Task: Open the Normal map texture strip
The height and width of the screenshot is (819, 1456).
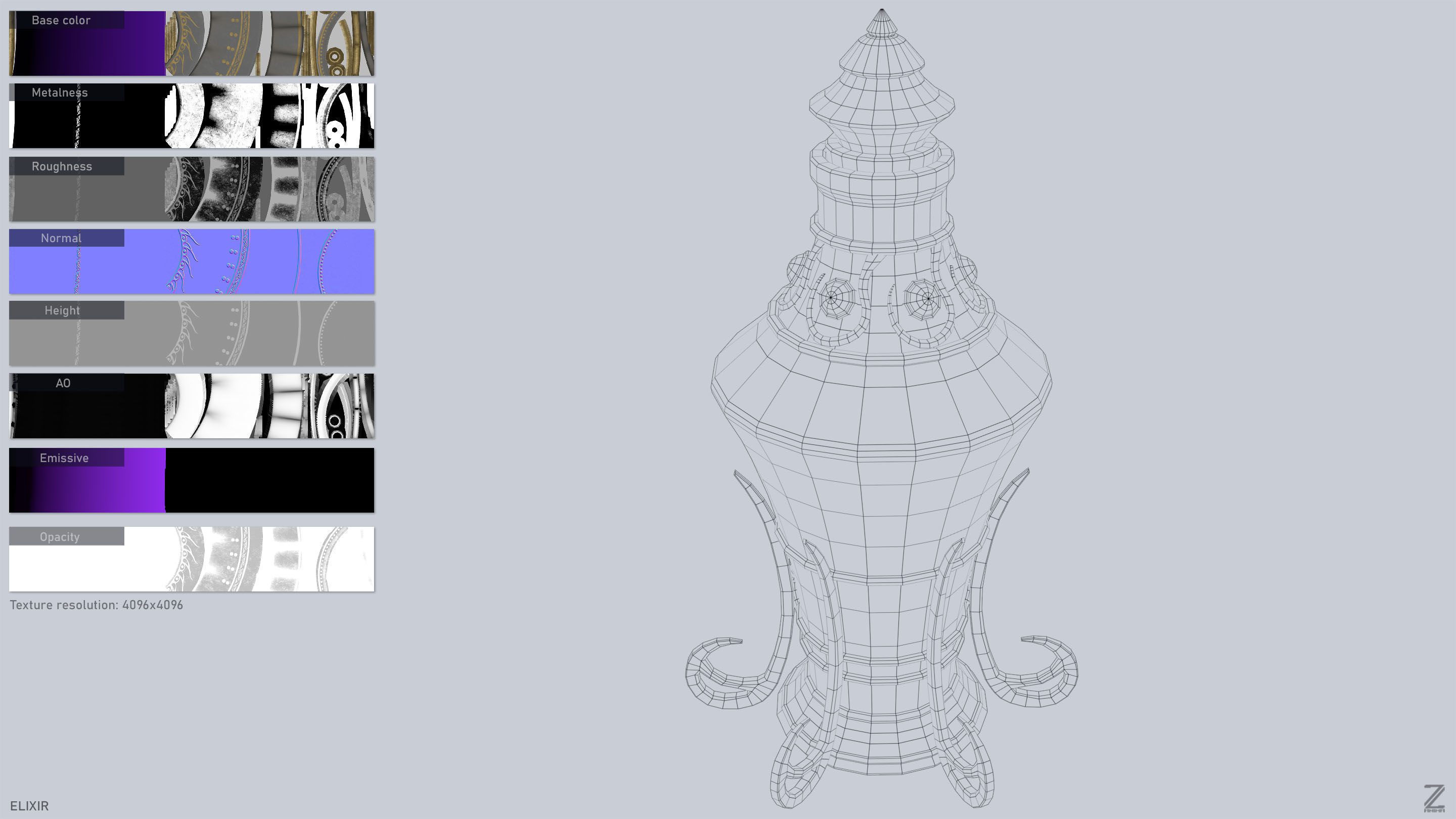Action: (192, 261)
